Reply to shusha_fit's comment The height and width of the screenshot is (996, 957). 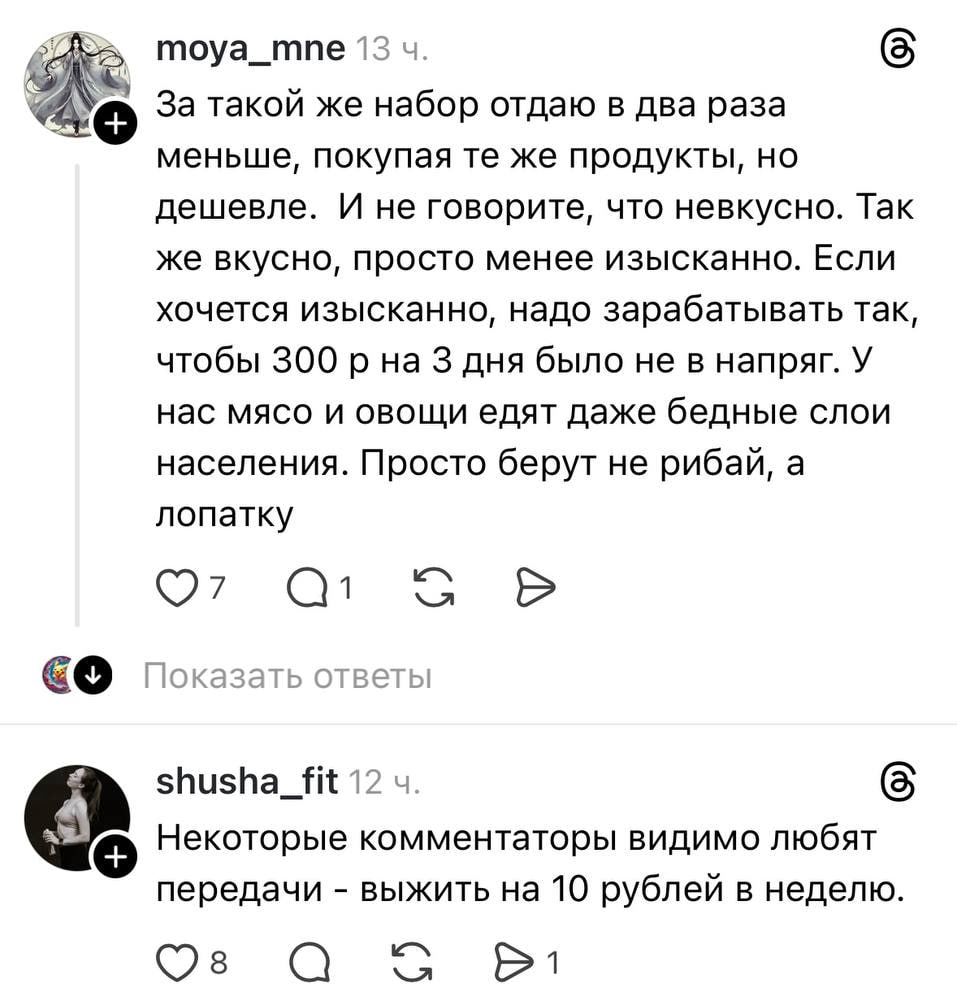[x=306, y=965]
